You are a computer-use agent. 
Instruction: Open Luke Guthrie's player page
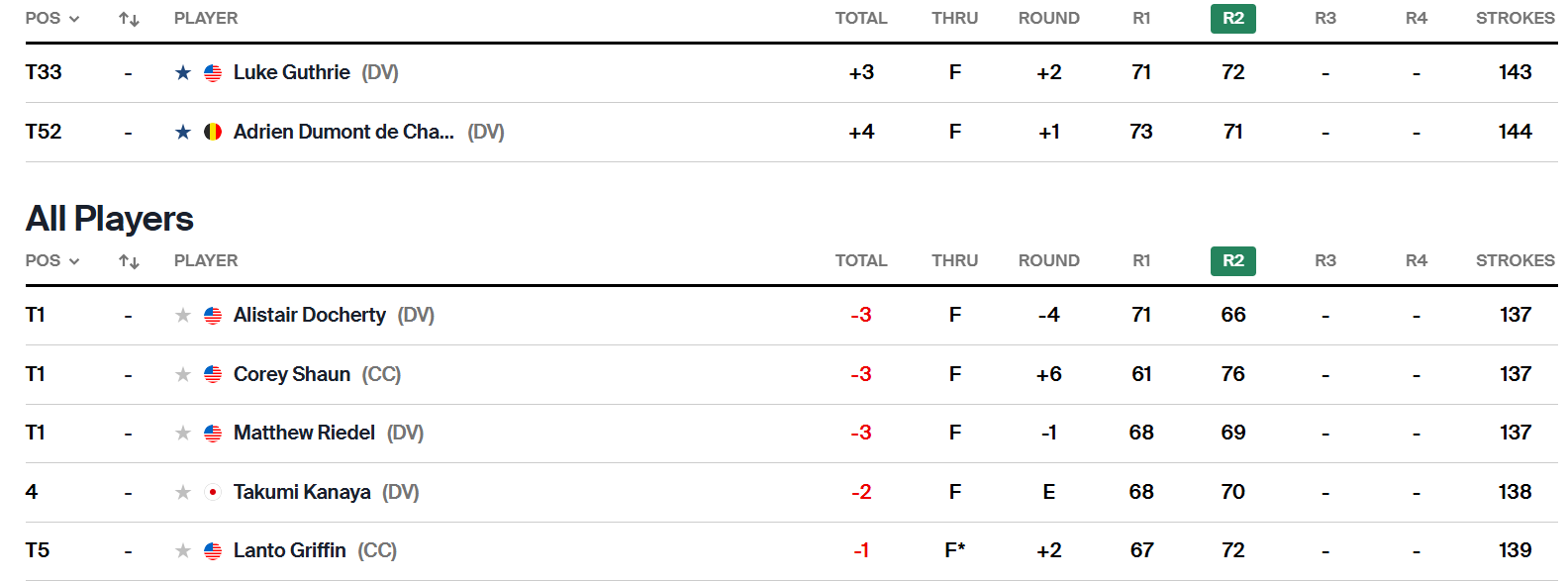(291, 72)
